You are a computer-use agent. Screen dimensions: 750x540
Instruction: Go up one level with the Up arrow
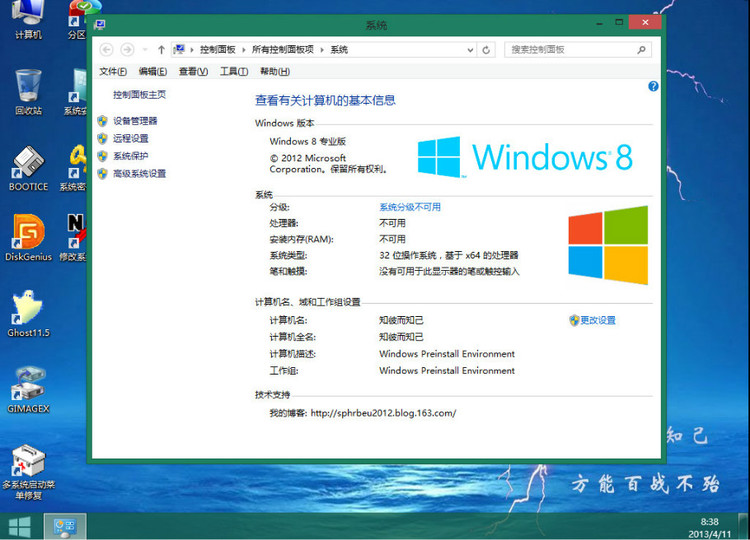(x=161, y=49)
